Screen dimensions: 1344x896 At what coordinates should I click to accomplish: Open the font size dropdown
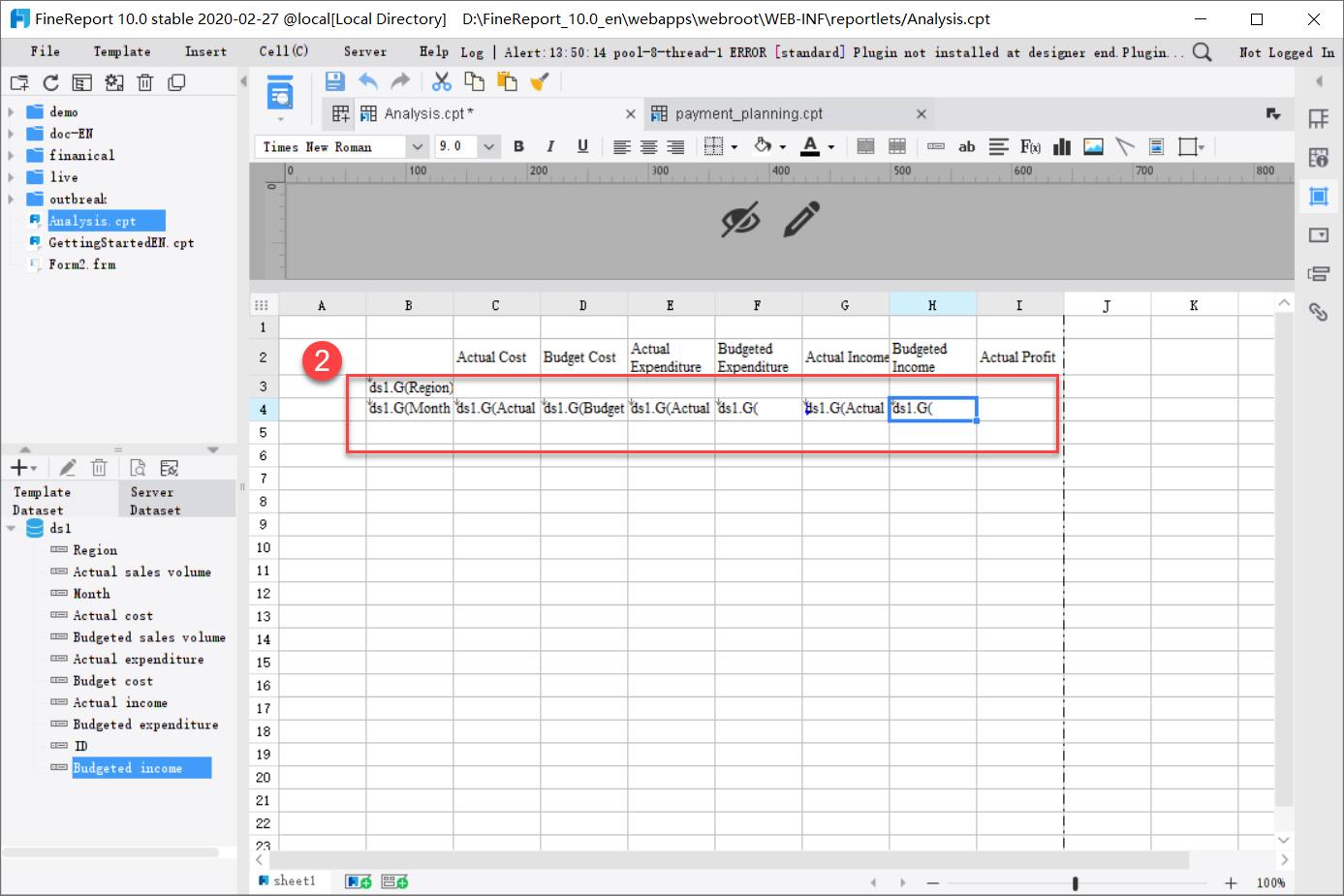(x=489, y=146)
